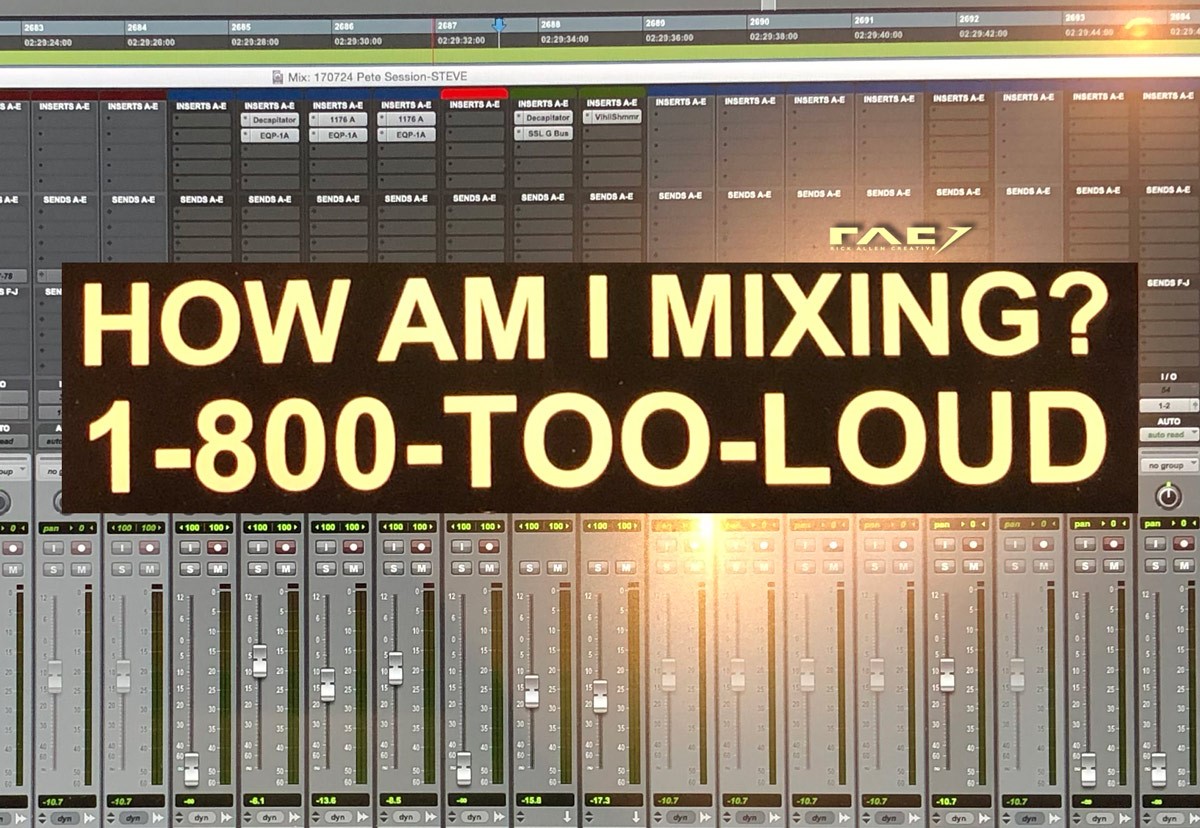This screenshot has height=828, width=1200.
Task: Open the 1176 A insert on the -8.5 strip
Action: tap(406, 119)
